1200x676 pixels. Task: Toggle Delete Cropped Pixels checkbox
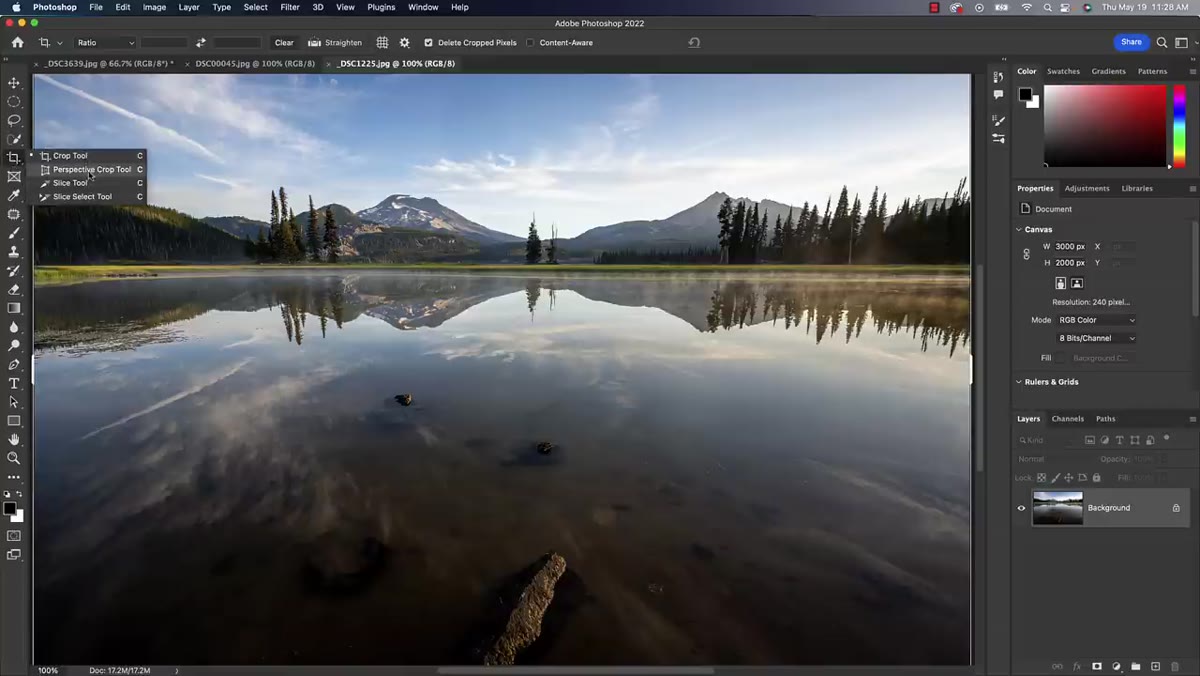pos(429,43)
